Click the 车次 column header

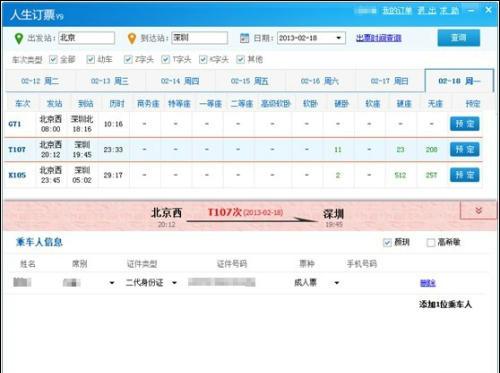point(23,104)
